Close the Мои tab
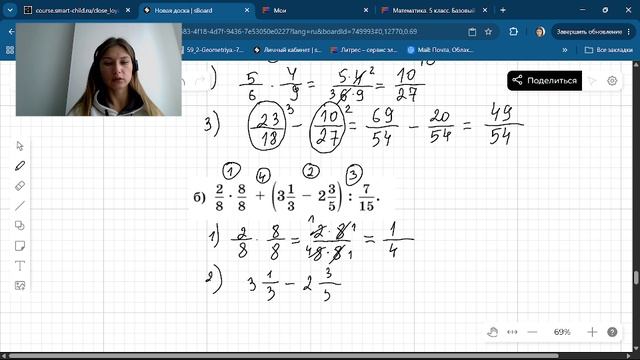 (x=366, y=10)
